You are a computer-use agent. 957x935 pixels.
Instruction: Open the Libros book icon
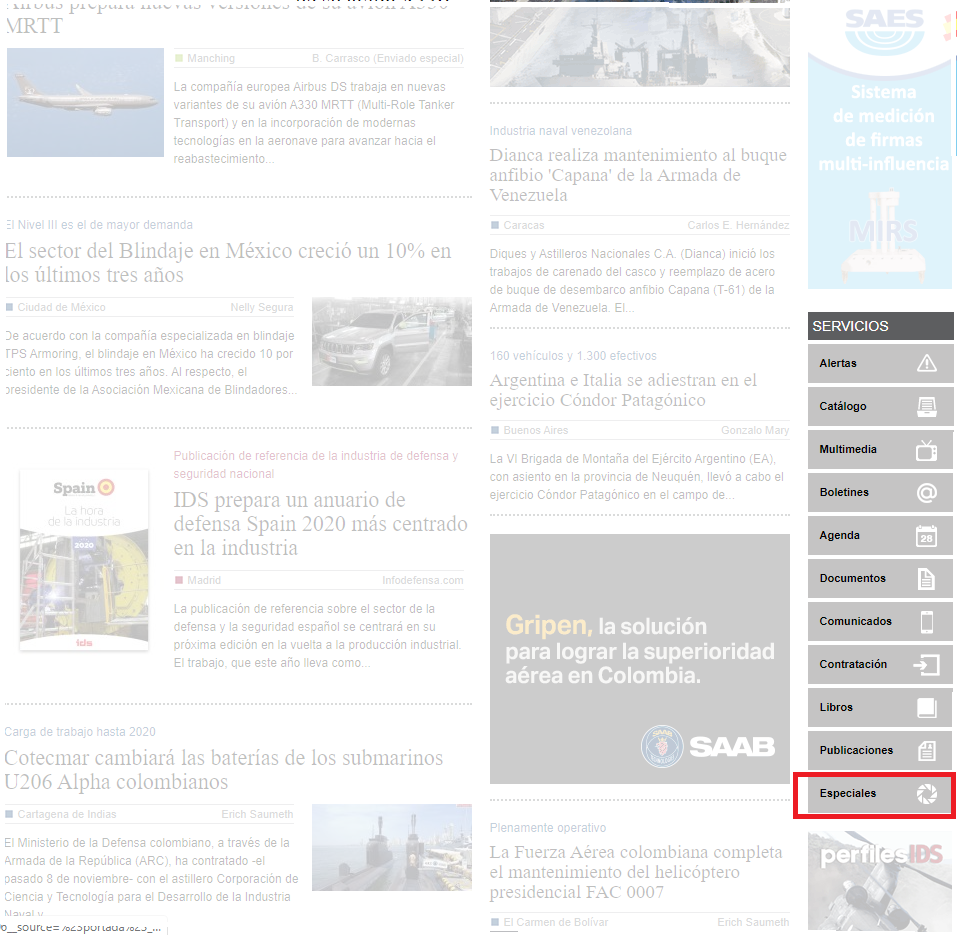click(x=926, y=707)
